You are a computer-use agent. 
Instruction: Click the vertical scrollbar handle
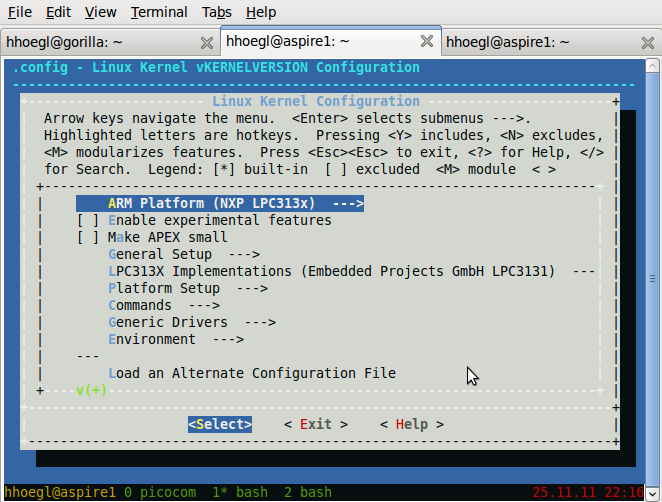pos(652,279)
